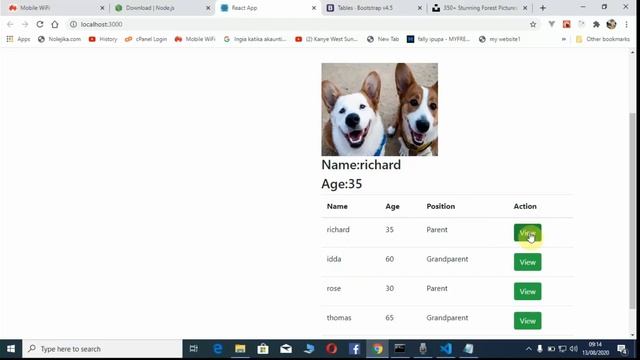
Task: Click the View button in rose's row
Action: [x=527, y=291]
